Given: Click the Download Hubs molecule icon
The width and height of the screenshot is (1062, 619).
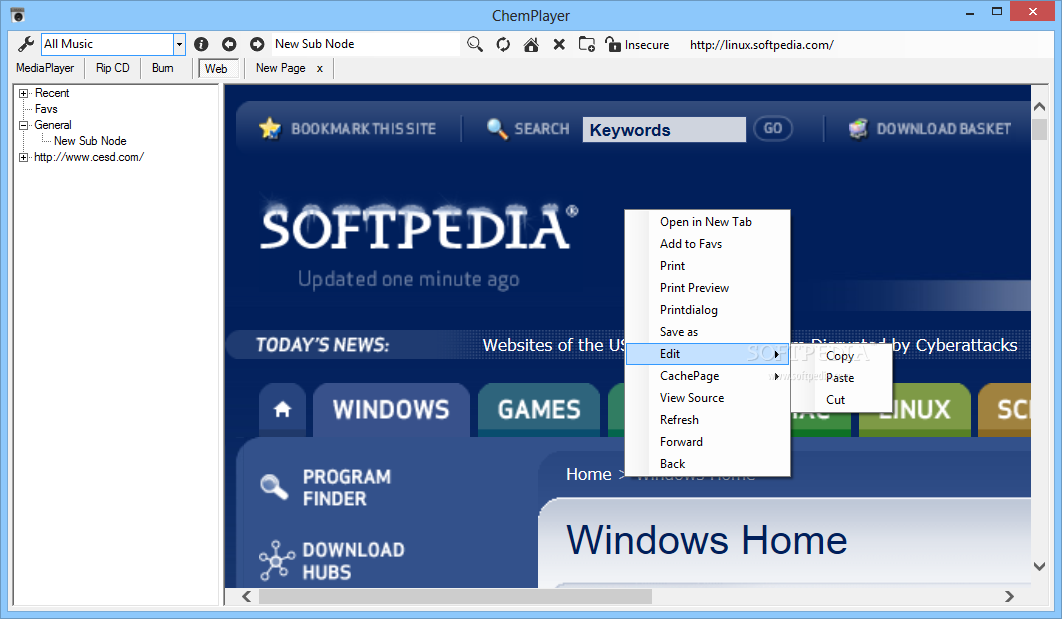Looking at the screenshot, I should [x=276, y=560].
